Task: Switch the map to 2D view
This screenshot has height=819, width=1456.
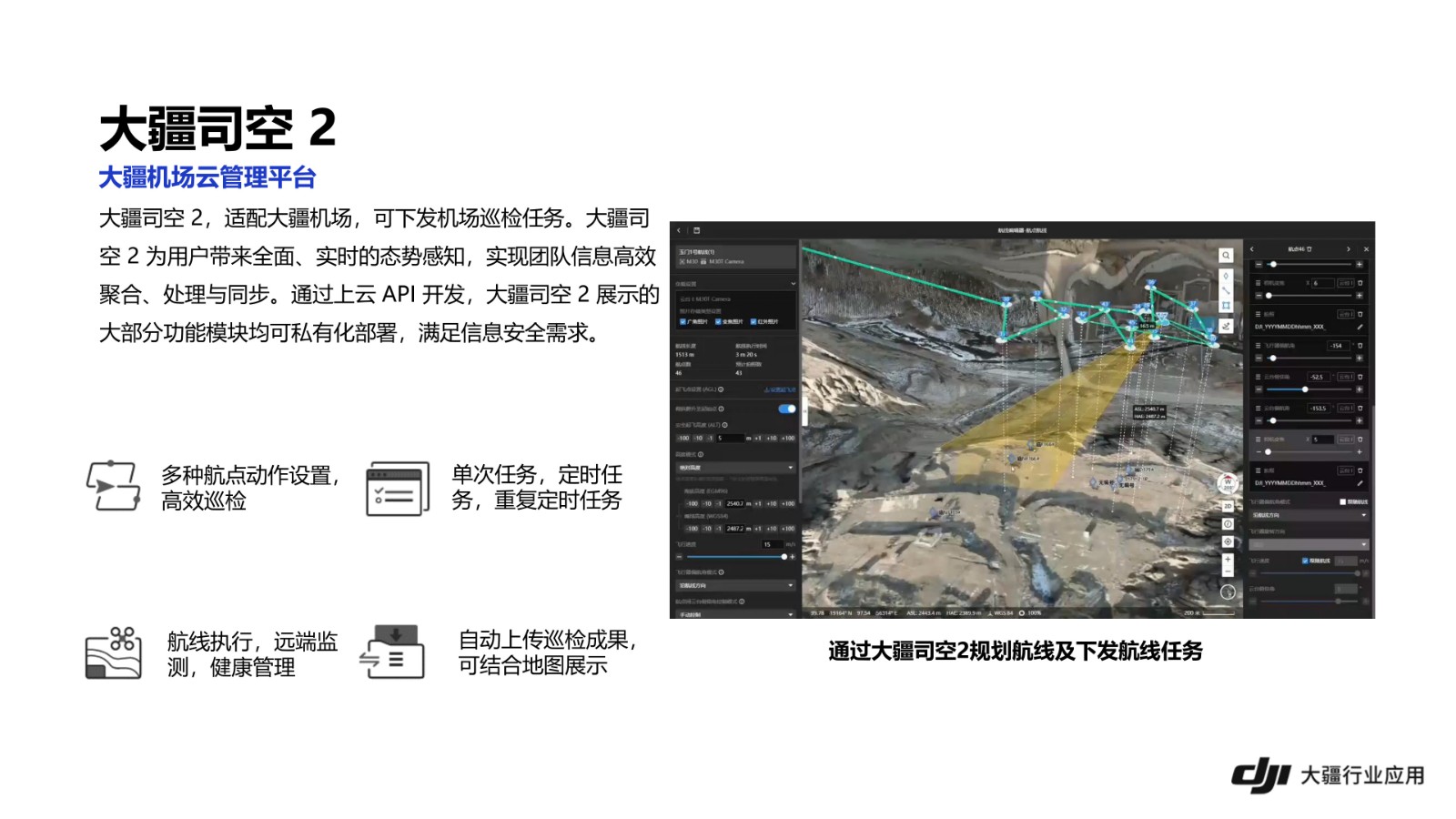Action: [1227, 506]
